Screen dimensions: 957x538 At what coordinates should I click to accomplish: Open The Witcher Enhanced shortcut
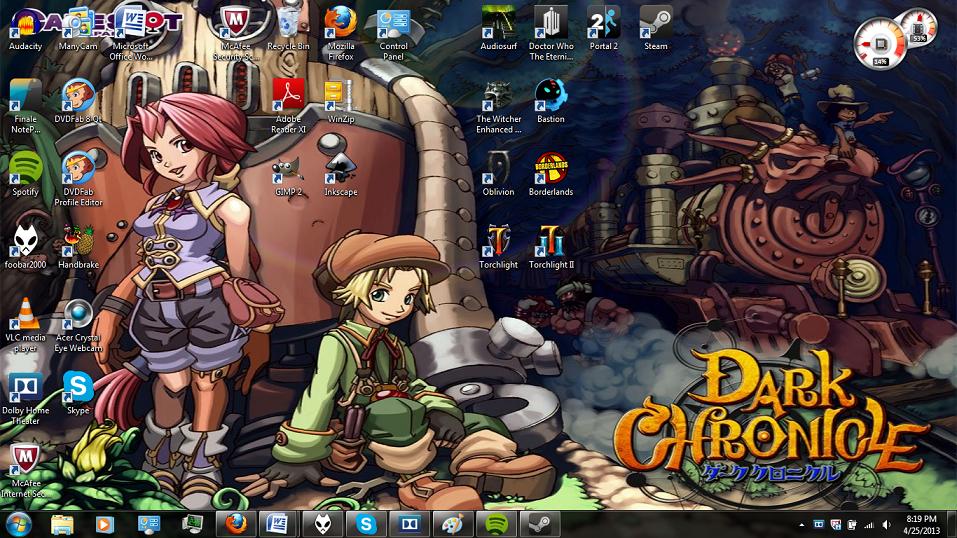point(499,107)
